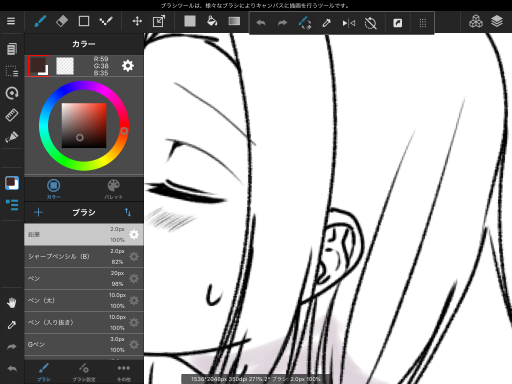This screenshot has width=512, height=384.
Task: Add a new brush with plus button
Action: 38,212
